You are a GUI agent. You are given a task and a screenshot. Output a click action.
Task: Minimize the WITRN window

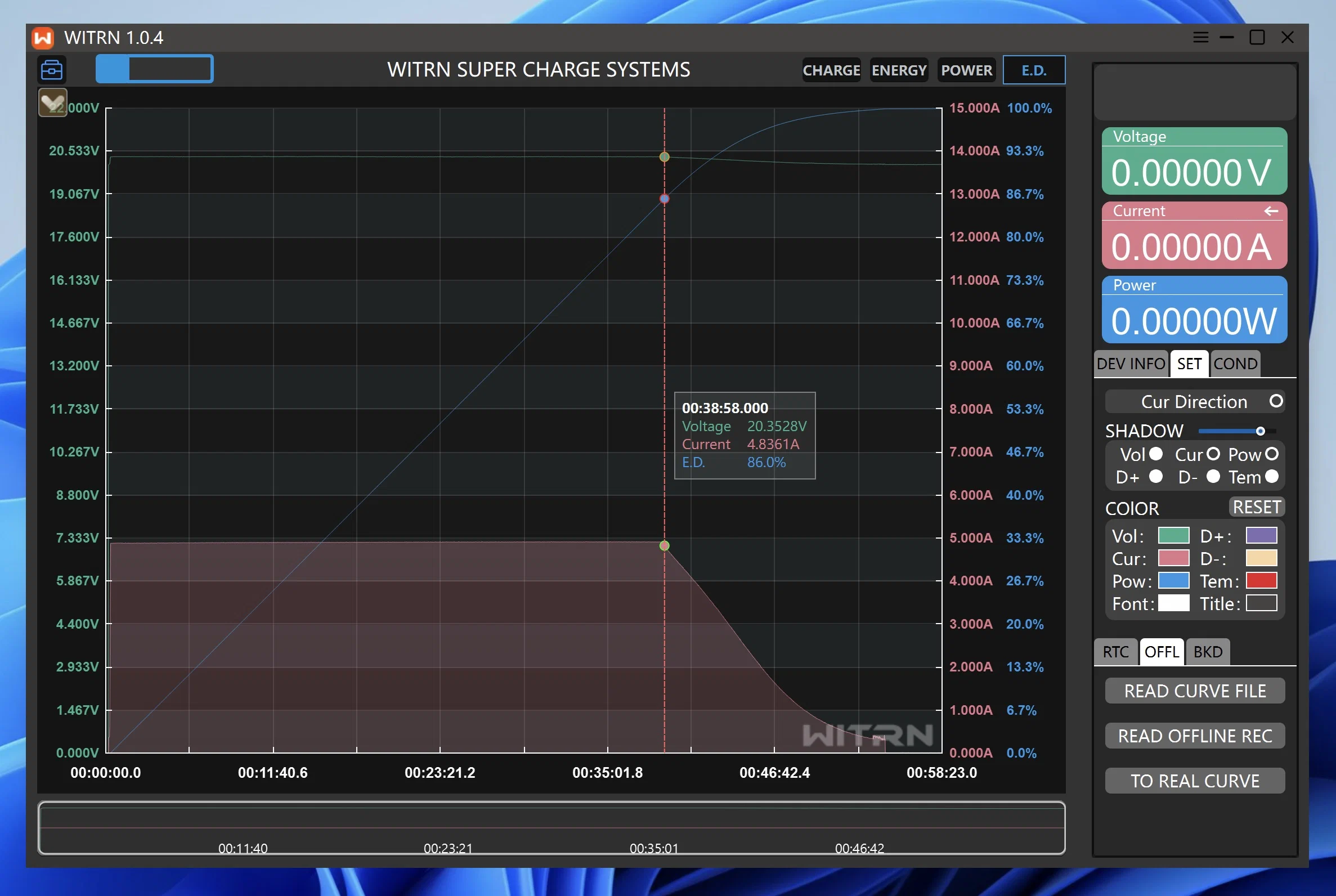tap(1227, 38)
